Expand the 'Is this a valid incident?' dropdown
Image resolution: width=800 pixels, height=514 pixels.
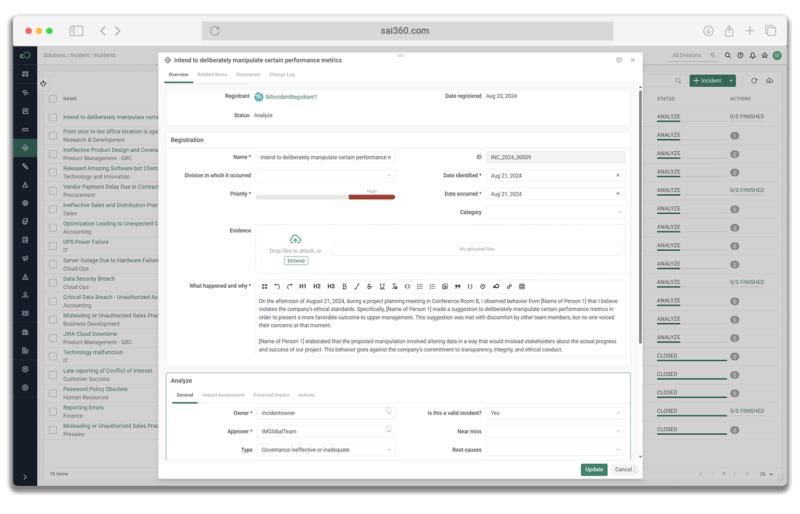pyautogui.click(x=555, y=412)
